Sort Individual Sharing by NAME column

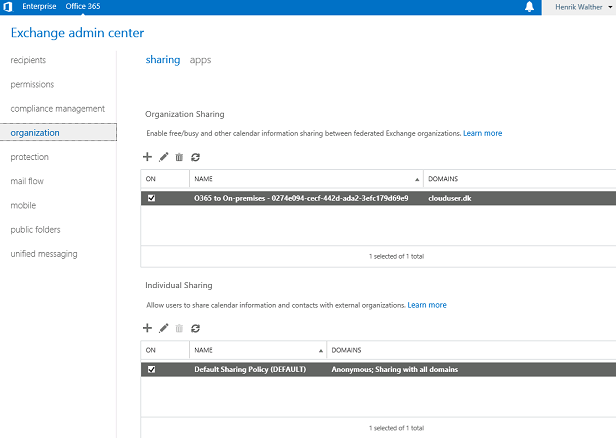pos(258,350)
